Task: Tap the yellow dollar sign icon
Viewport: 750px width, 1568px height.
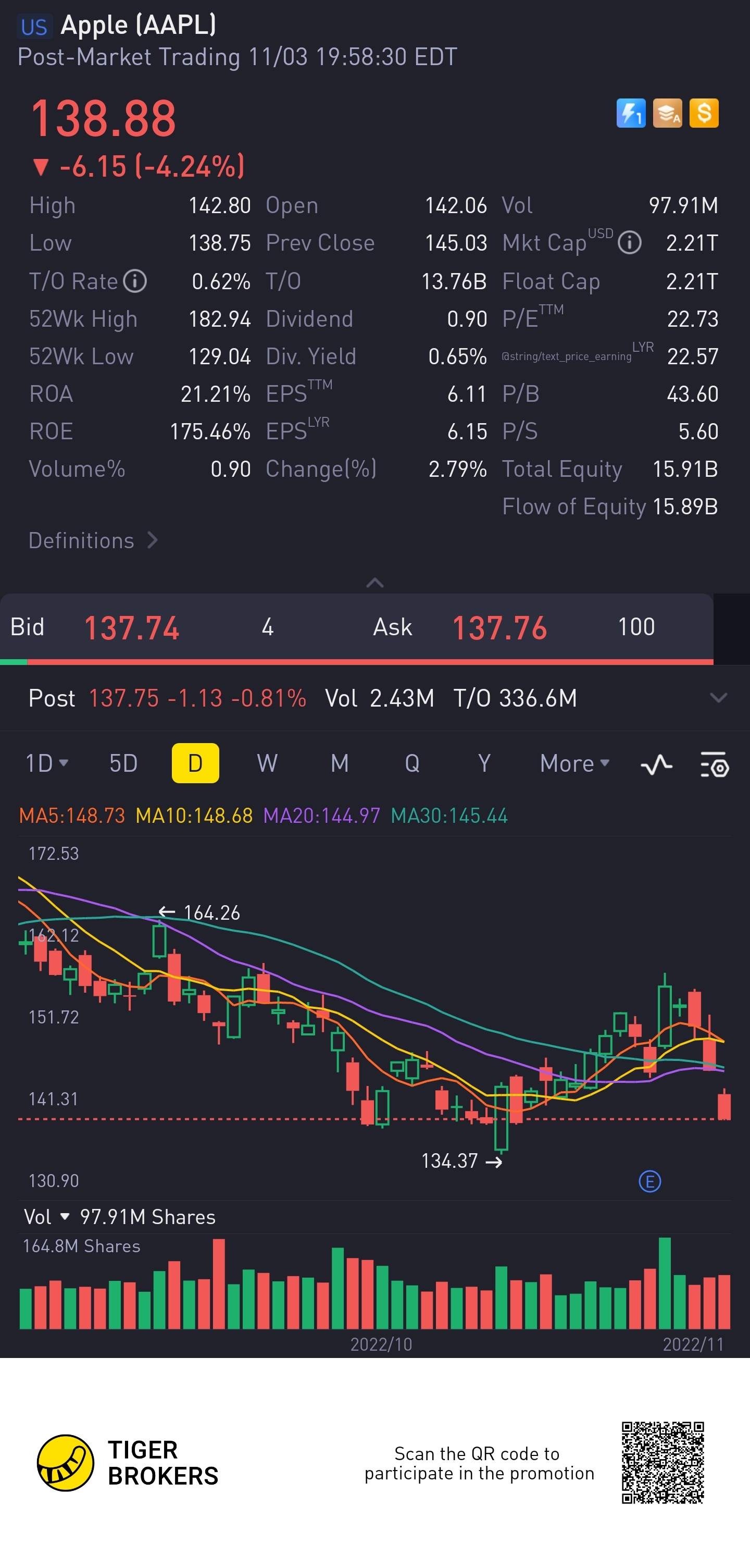Action: click(x=704, y=113)
